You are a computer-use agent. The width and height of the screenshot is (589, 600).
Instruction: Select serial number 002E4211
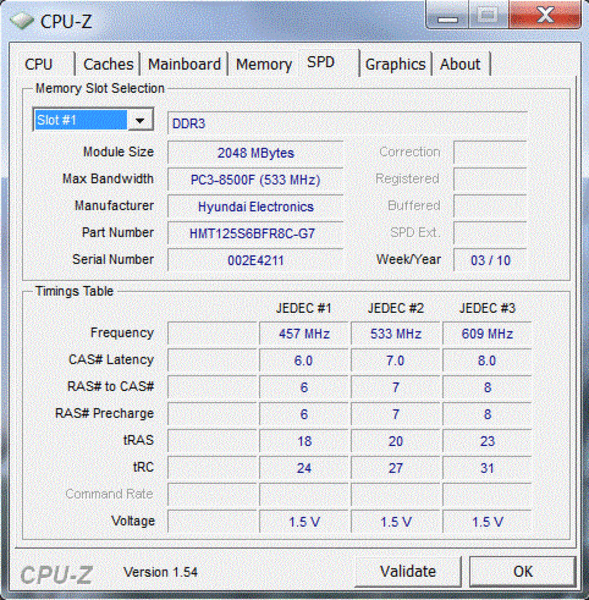pos(255,260)
